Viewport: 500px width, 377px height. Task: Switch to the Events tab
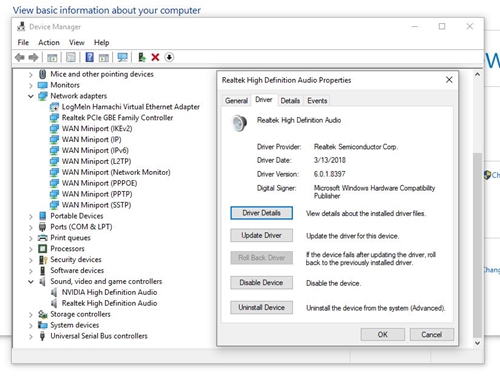click(317, 101)
